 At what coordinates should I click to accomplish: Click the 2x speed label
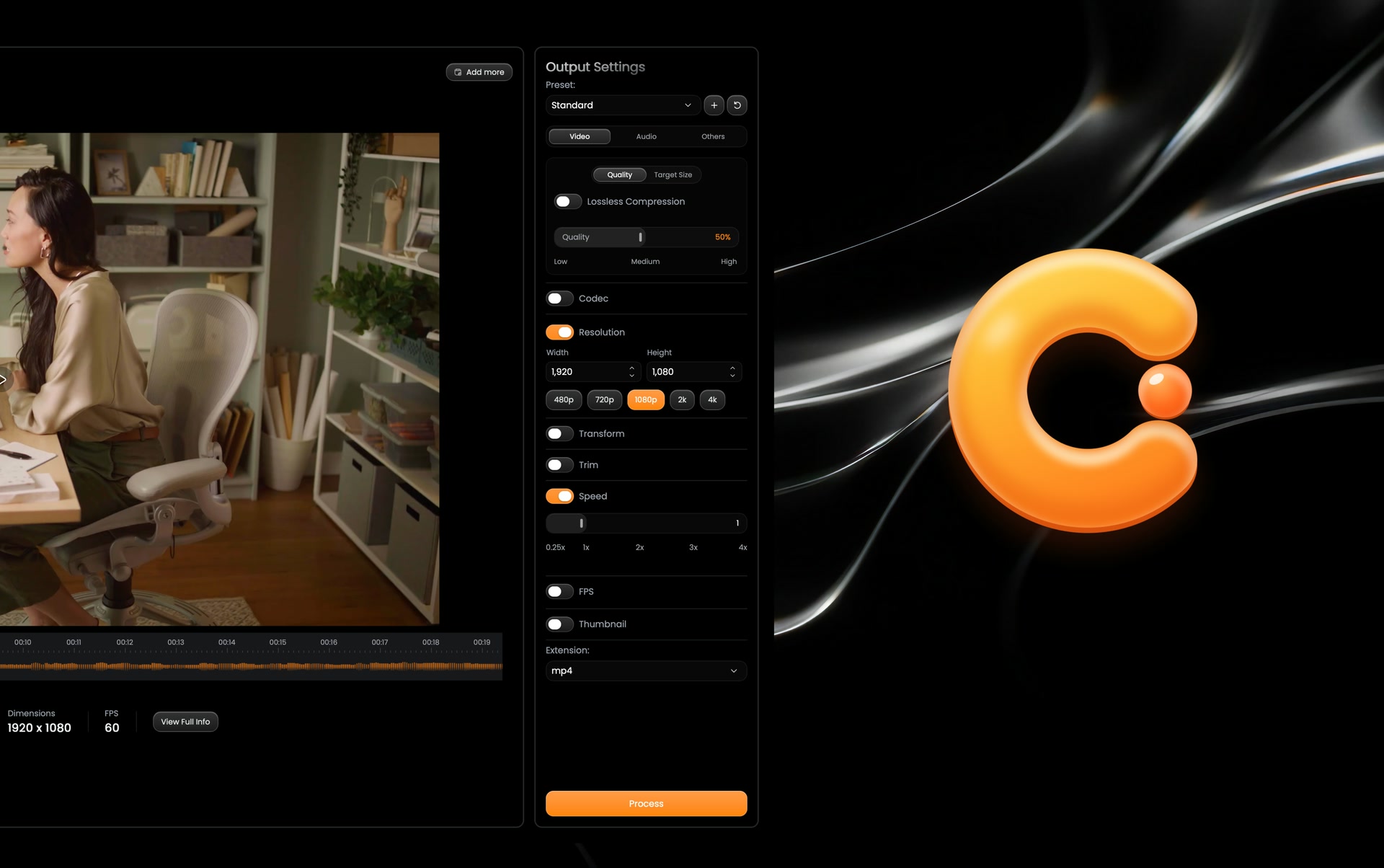(639, 547)
